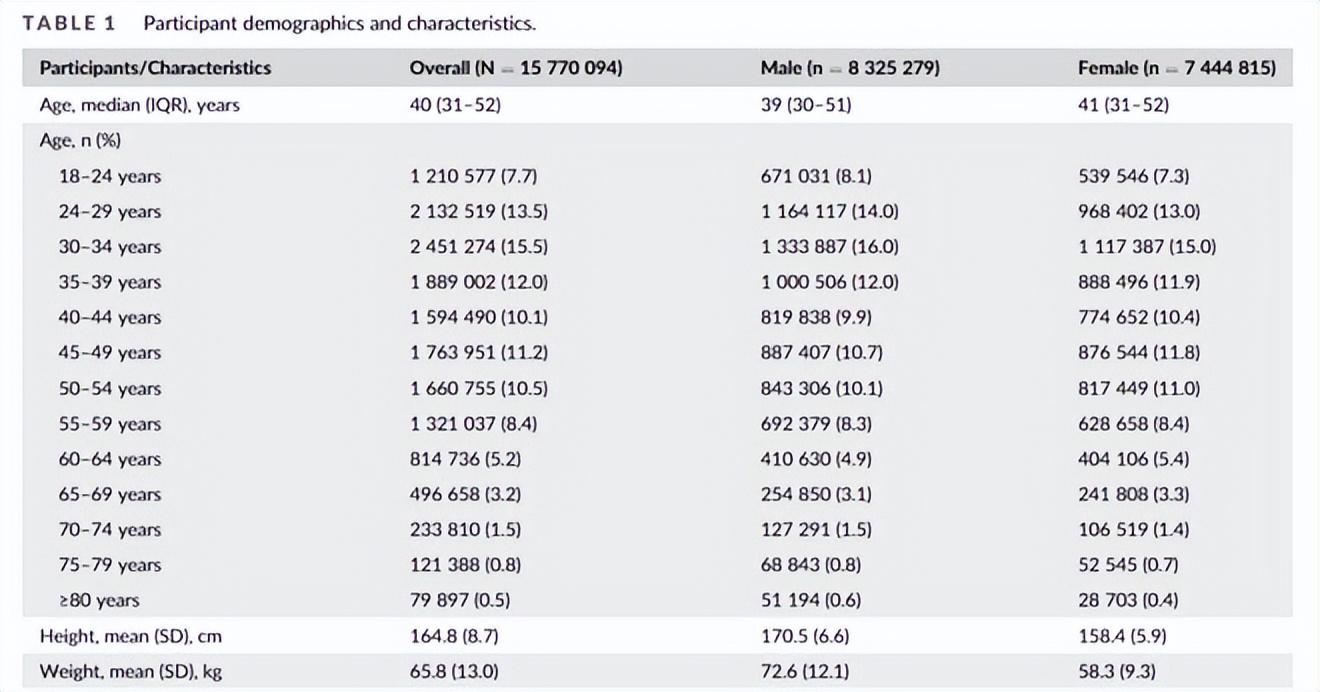The height and width of the screenshot is (692, 1320).
Task: Click the "45–49 years" row label
Action: click(109, 353)
